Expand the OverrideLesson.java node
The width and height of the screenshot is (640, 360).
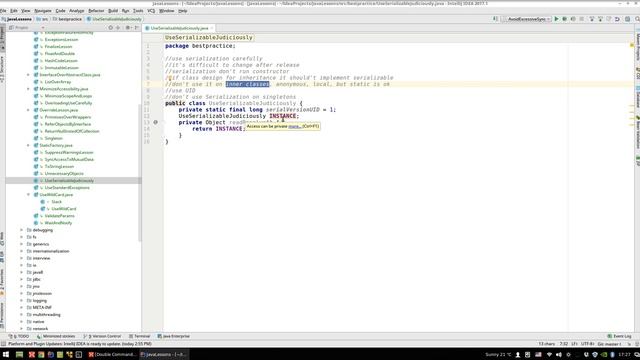click(29, 110)
